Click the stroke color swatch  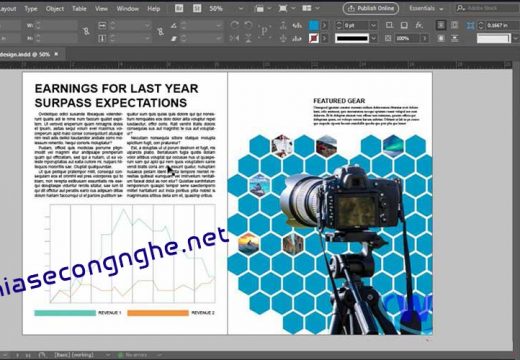click(x=314, y=39)
